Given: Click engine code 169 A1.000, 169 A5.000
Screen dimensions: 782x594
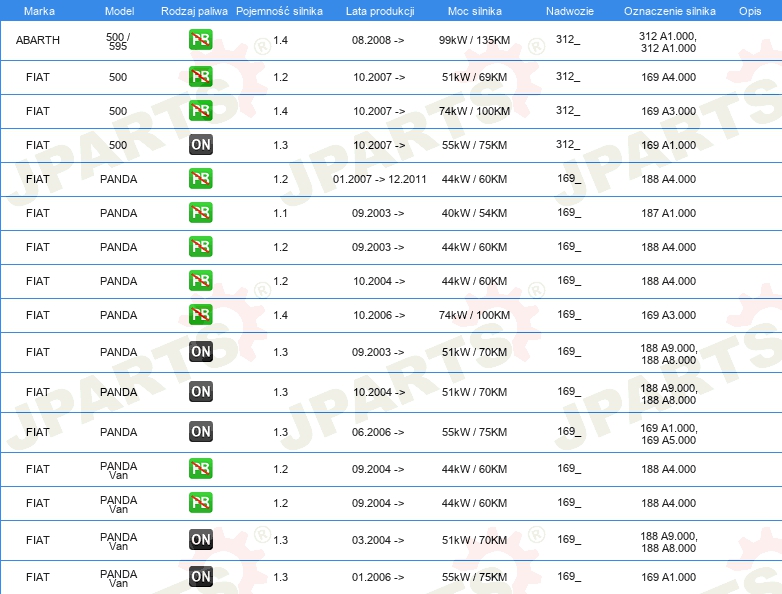Looking at the screenshot, I should pyautogui.click(x=668, y=434).
